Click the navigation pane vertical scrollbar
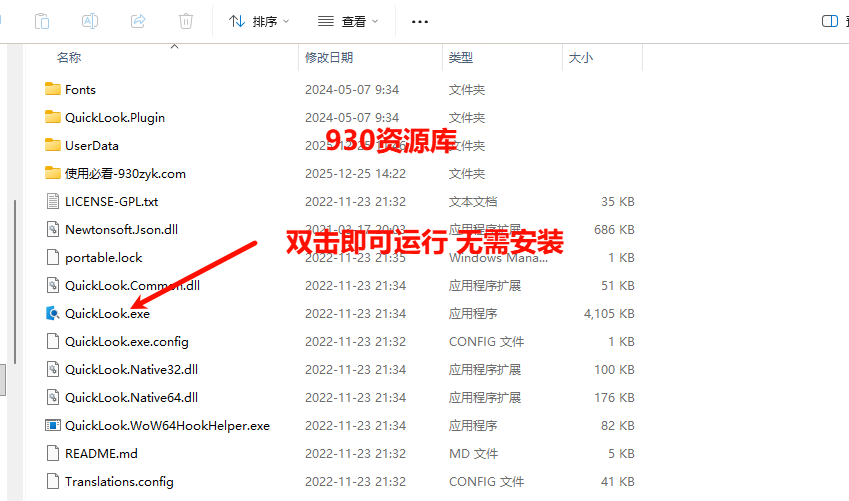The height and width of the screenshot is (501, 849). (x=15, y=282)
